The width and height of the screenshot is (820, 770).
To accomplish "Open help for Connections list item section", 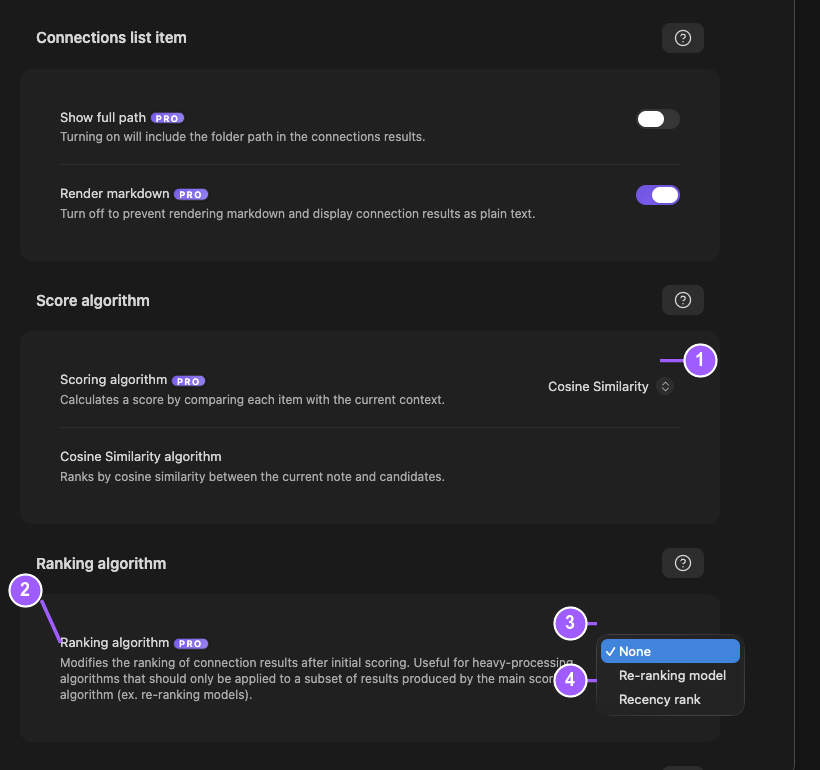I will 682,38.
